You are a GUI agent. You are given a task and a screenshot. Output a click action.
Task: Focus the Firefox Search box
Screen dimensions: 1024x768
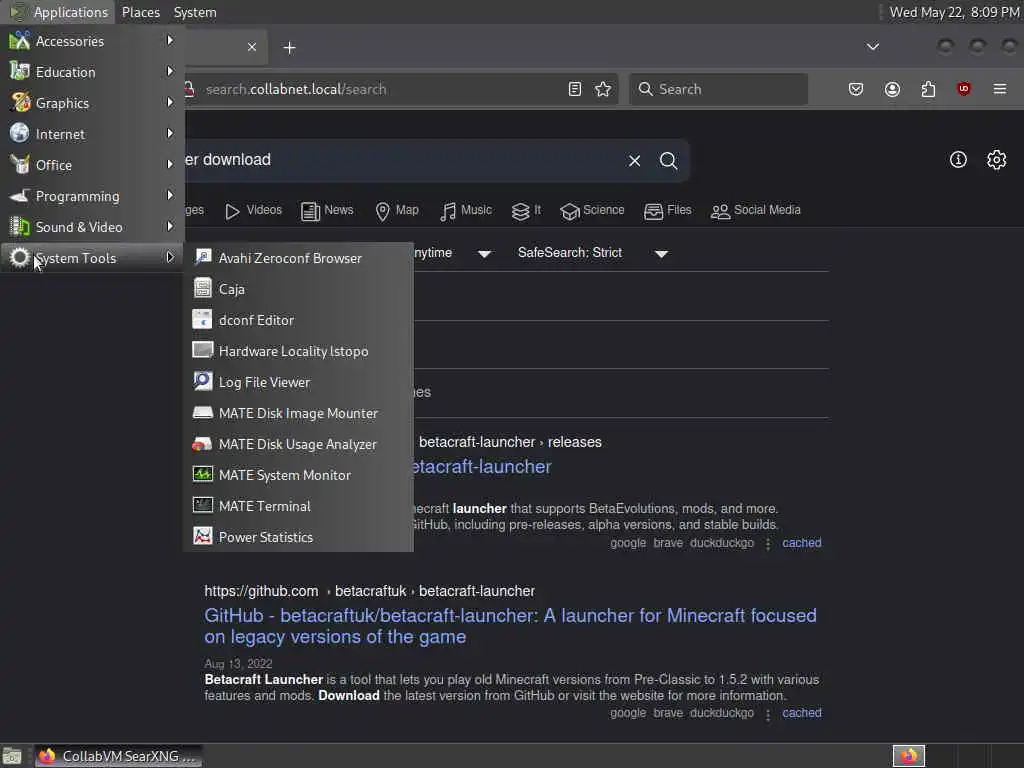[718, 89]
